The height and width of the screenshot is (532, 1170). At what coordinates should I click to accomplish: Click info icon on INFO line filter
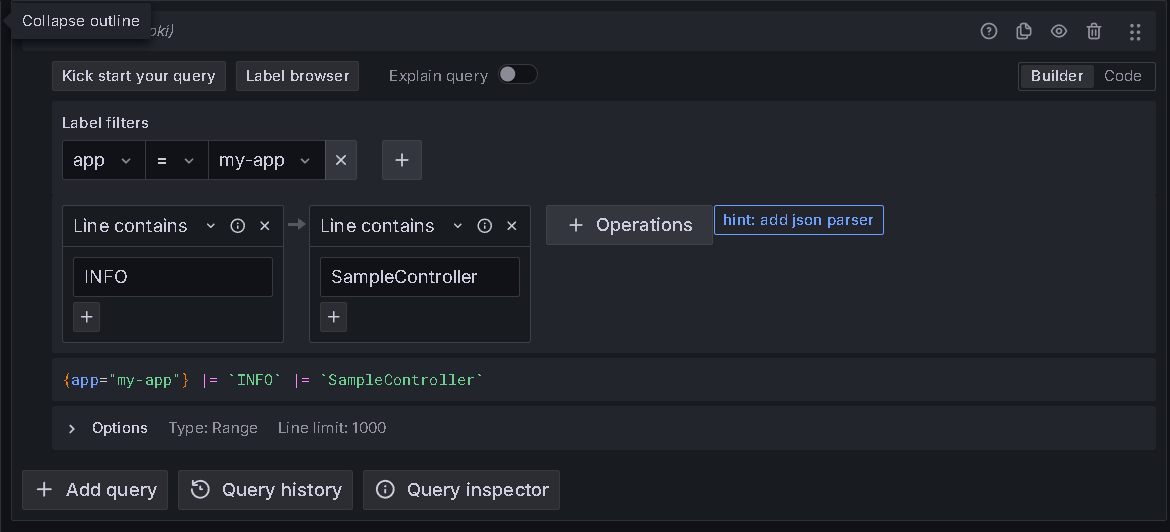click(x=238, y=226)
